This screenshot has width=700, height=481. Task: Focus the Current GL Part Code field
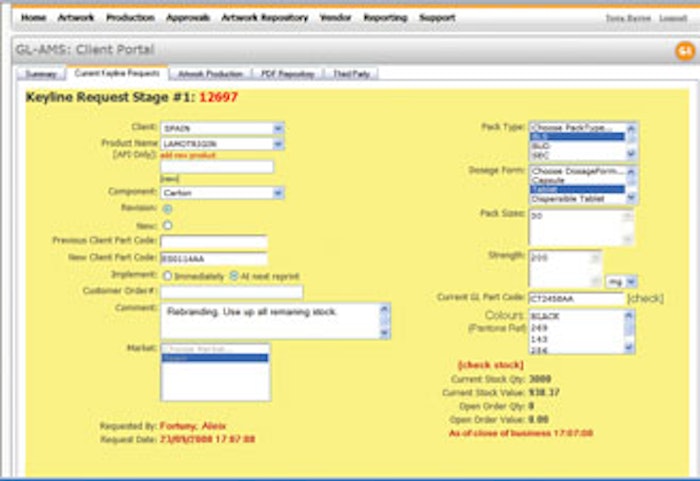point(576,298)
